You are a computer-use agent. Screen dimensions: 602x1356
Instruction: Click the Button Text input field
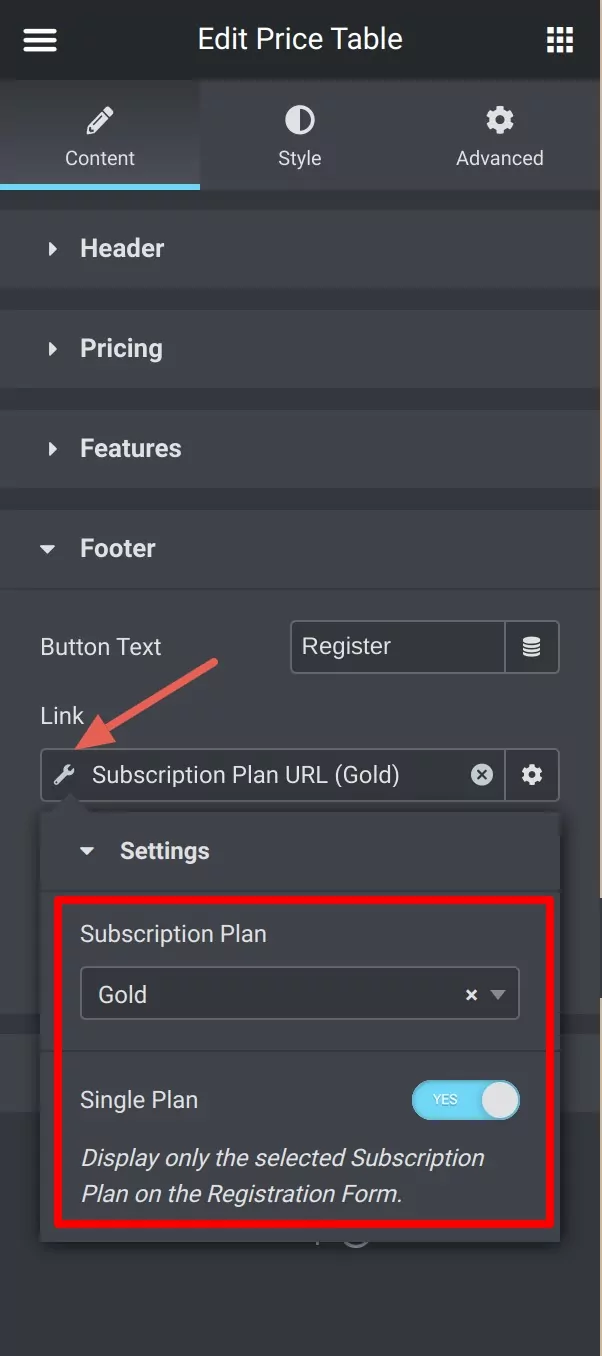398,647
